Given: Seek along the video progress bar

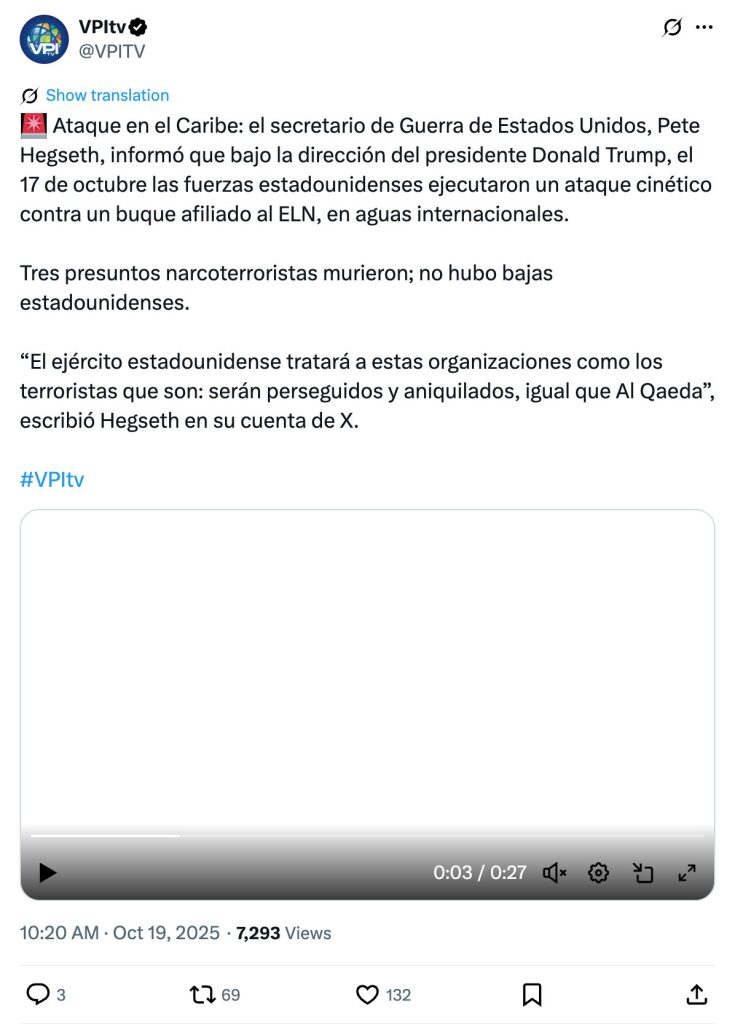Looking at the screenshot, I should [367, 835].
